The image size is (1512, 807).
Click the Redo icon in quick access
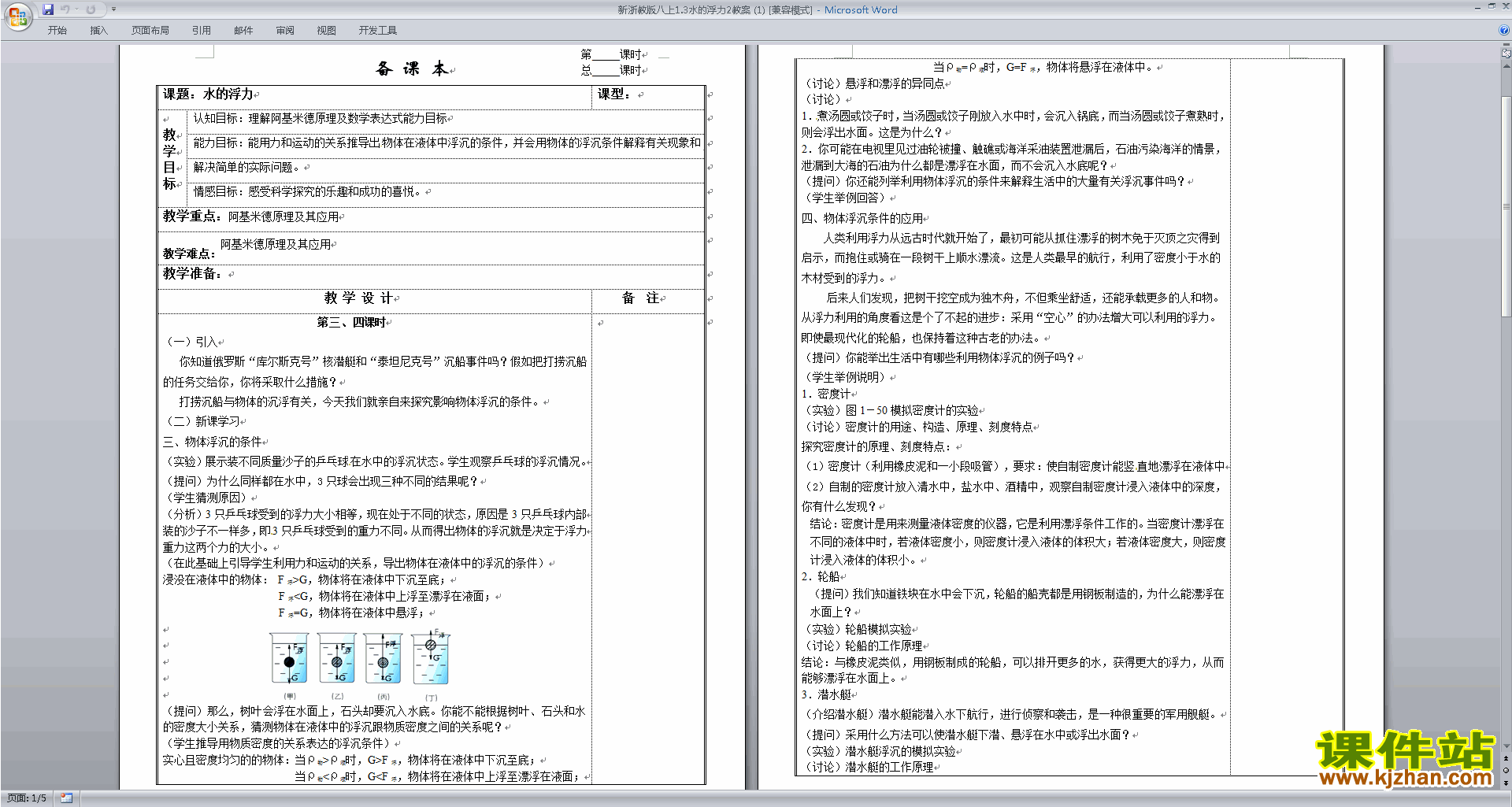(91, 9)
